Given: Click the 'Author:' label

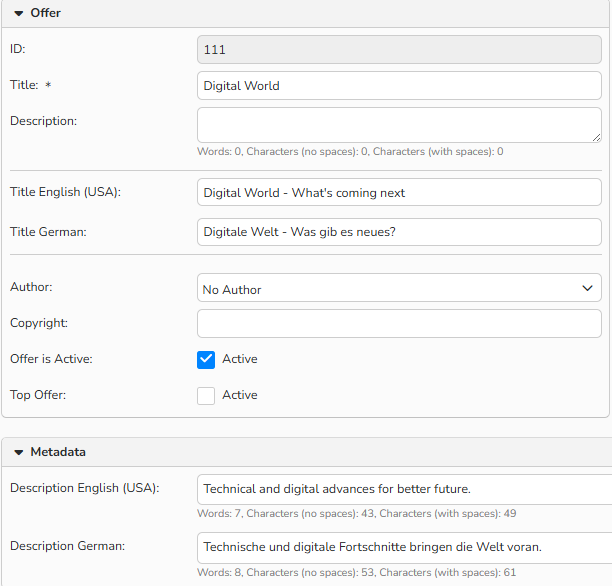Looking at the screenshot, I should click(x=31, y=287).
